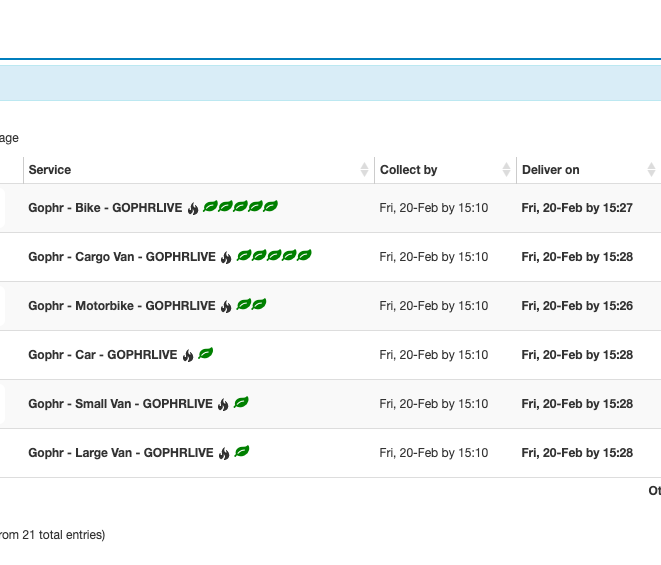This screenshot has width=661, height=565.
Task: Click delivery time Fri, 20-Feb by 15:26
Action: click(x=577, y=306)
